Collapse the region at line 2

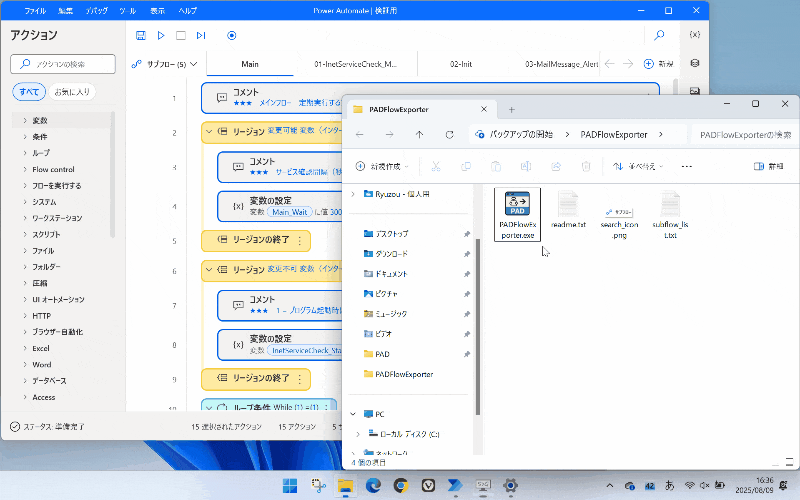[209, 132]
